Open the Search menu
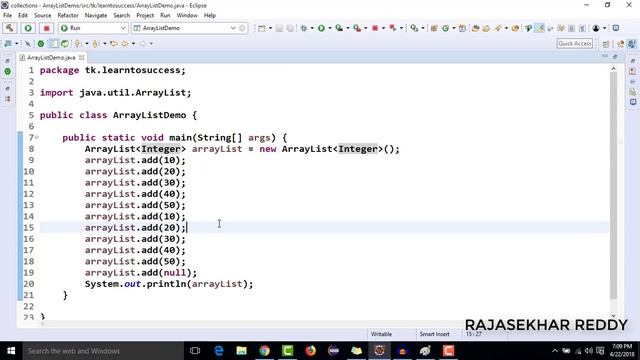The height and width of the screenshot is (360, 640). 122,16
